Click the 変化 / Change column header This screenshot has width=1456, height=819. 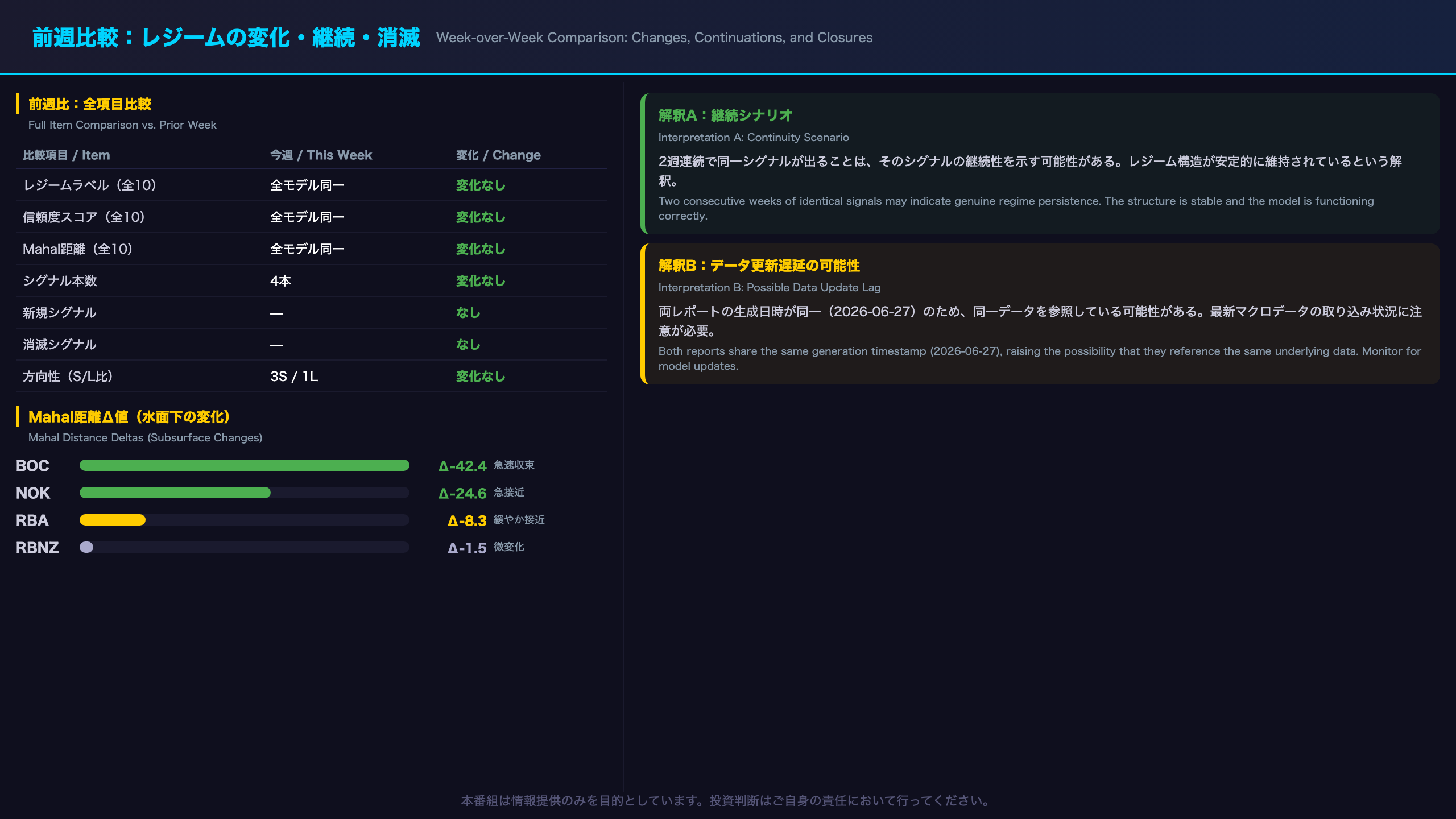click(498, 155)
